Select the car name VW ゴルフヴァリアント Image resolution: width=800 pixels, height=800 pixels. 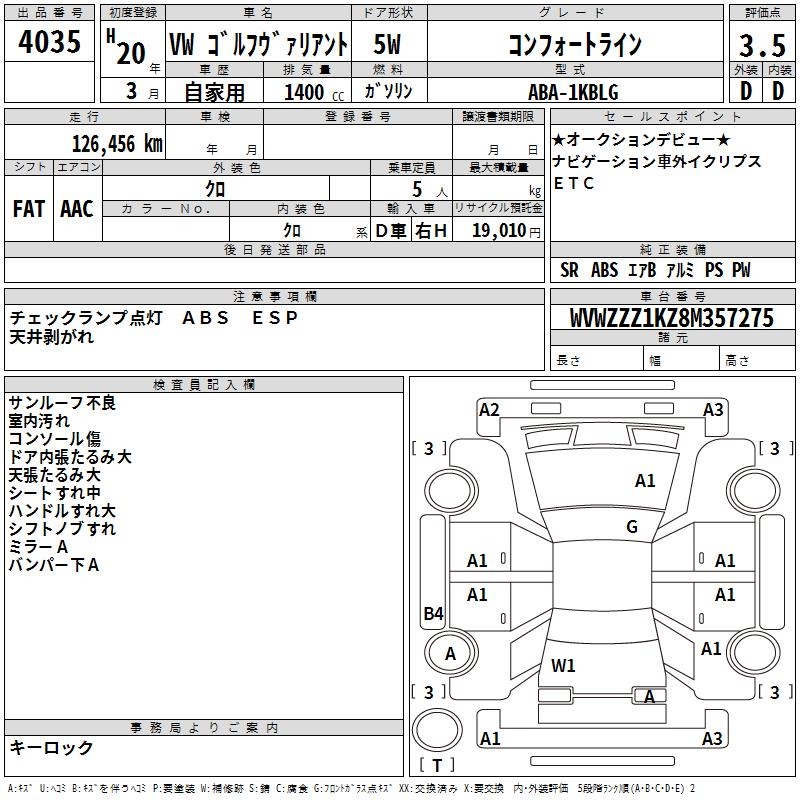click(258, 44)
